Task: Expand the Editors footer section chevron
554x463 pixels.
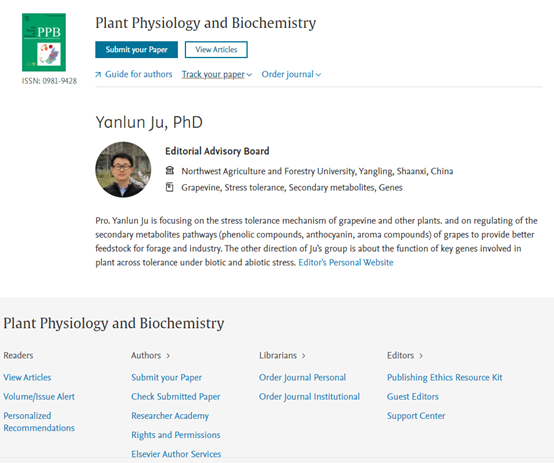Action: tap(421, 356)
